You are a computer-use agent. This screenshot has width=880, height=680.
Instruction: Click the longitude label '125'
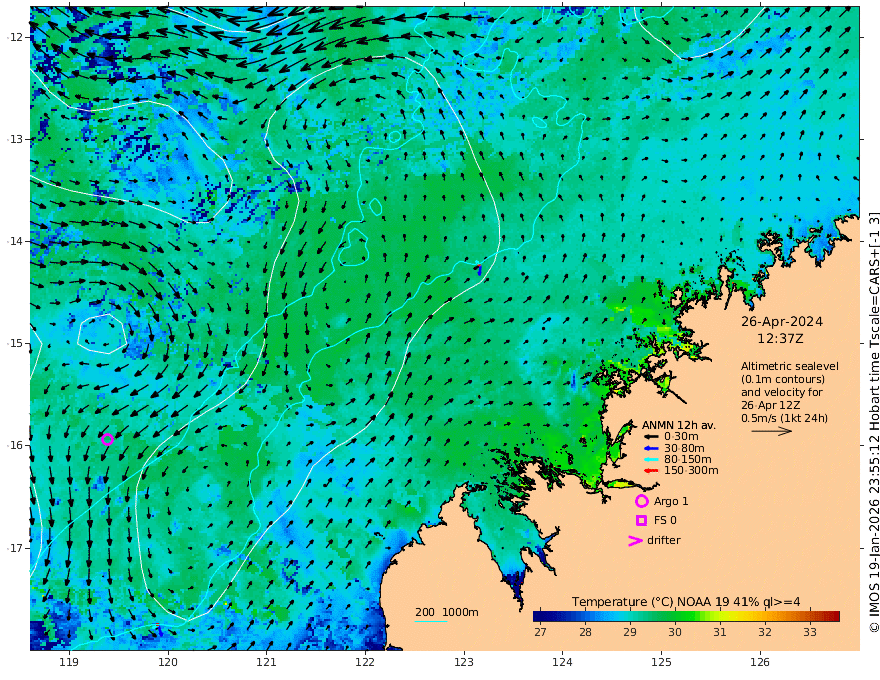pyautogui.click(x=661, y=662)
